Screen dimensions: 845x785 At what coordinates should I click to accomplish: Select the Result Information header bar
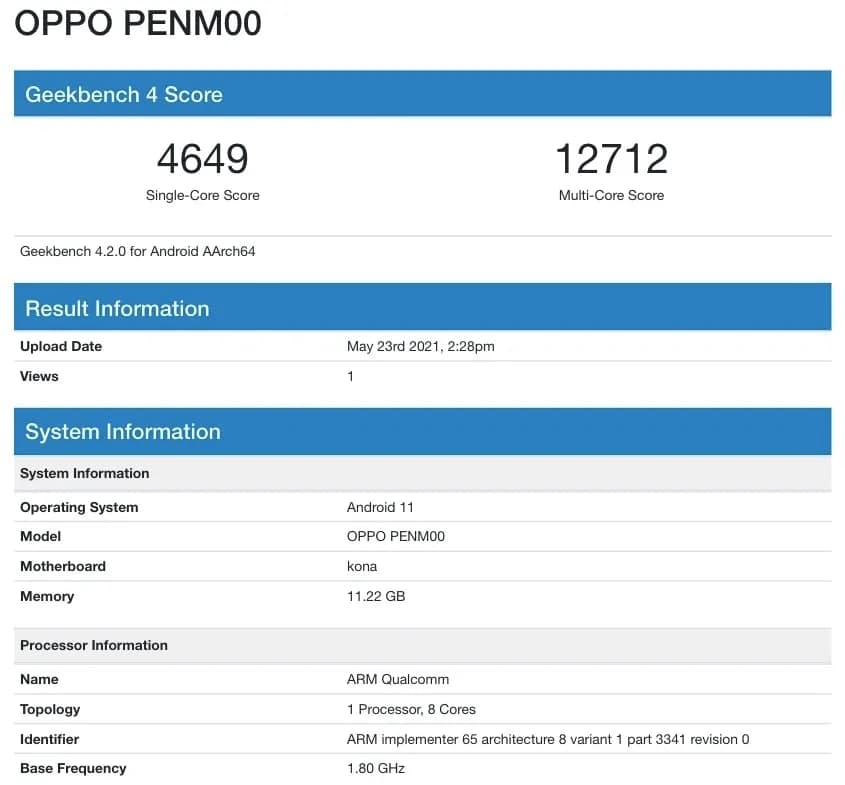coord(421,306)
